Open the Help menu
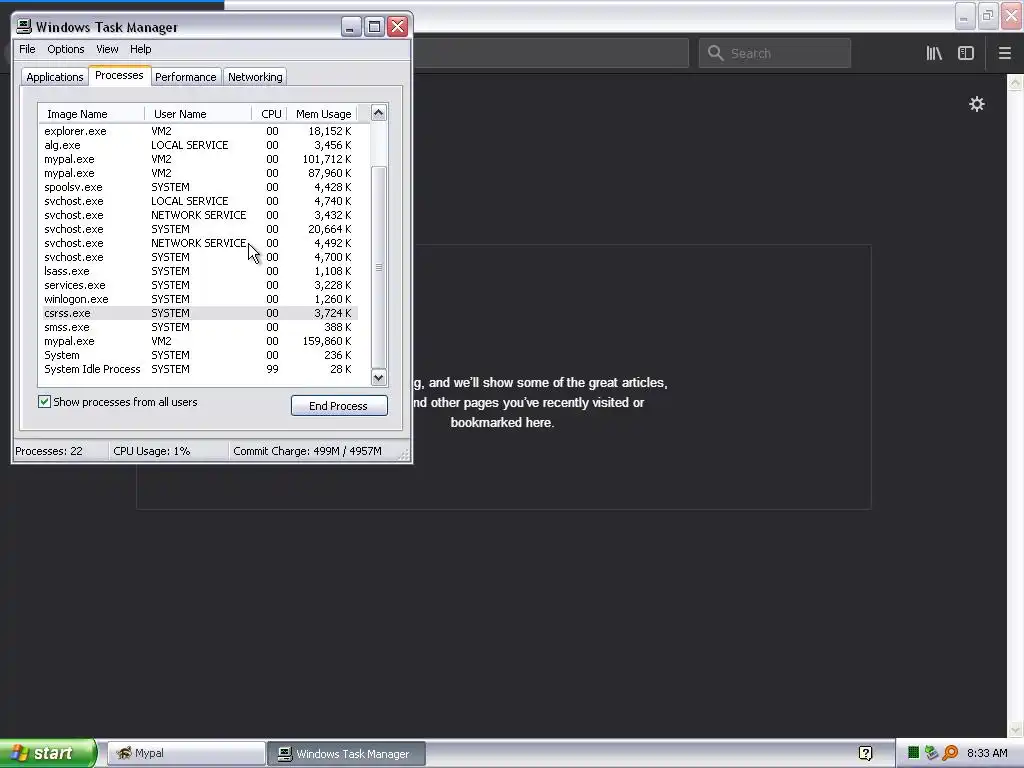This screenshot has width=1024, height=768. click(x=140, y=49)
